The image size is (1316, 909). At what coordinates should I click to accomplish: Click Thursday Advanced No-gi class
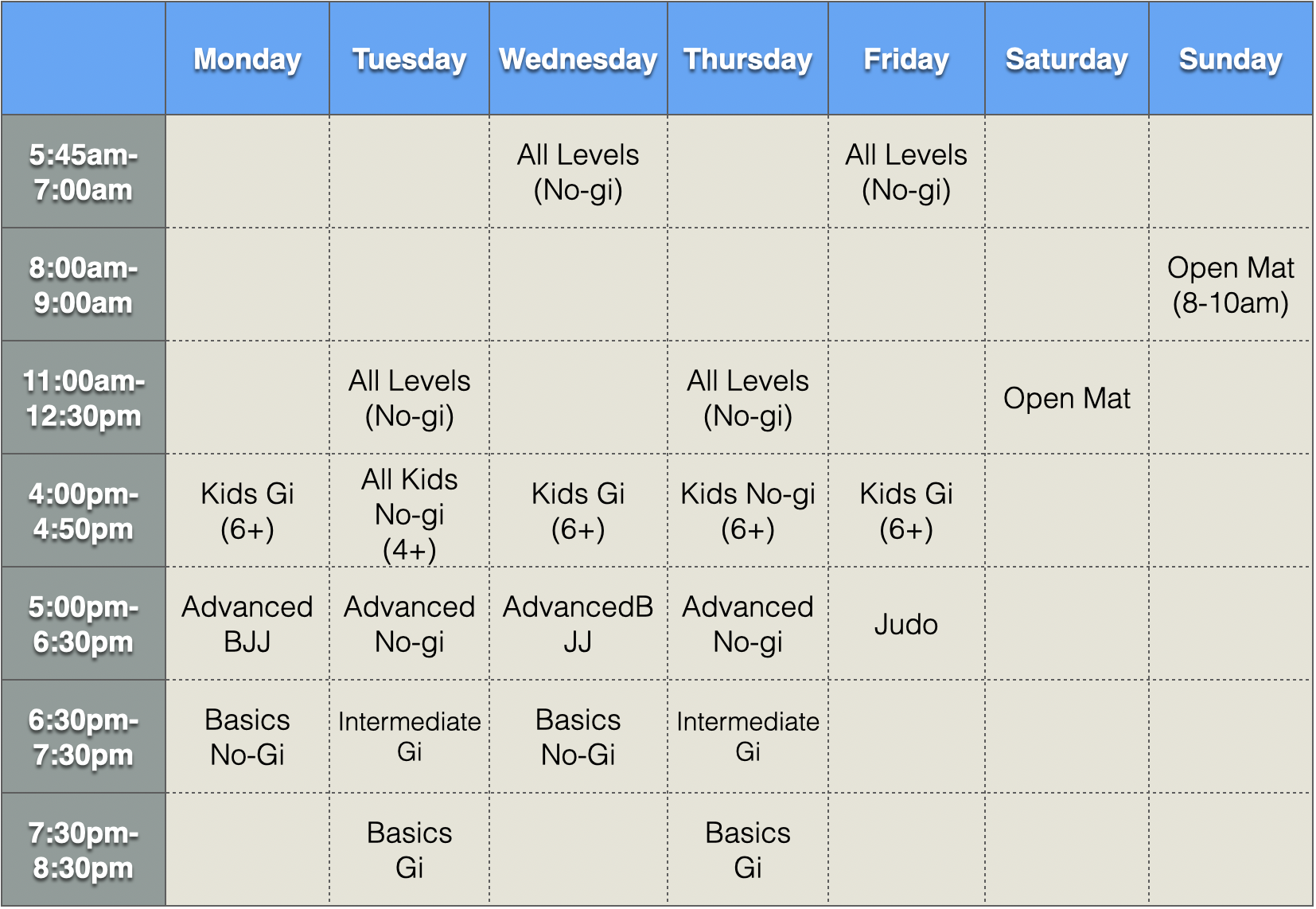click(748, 624)
